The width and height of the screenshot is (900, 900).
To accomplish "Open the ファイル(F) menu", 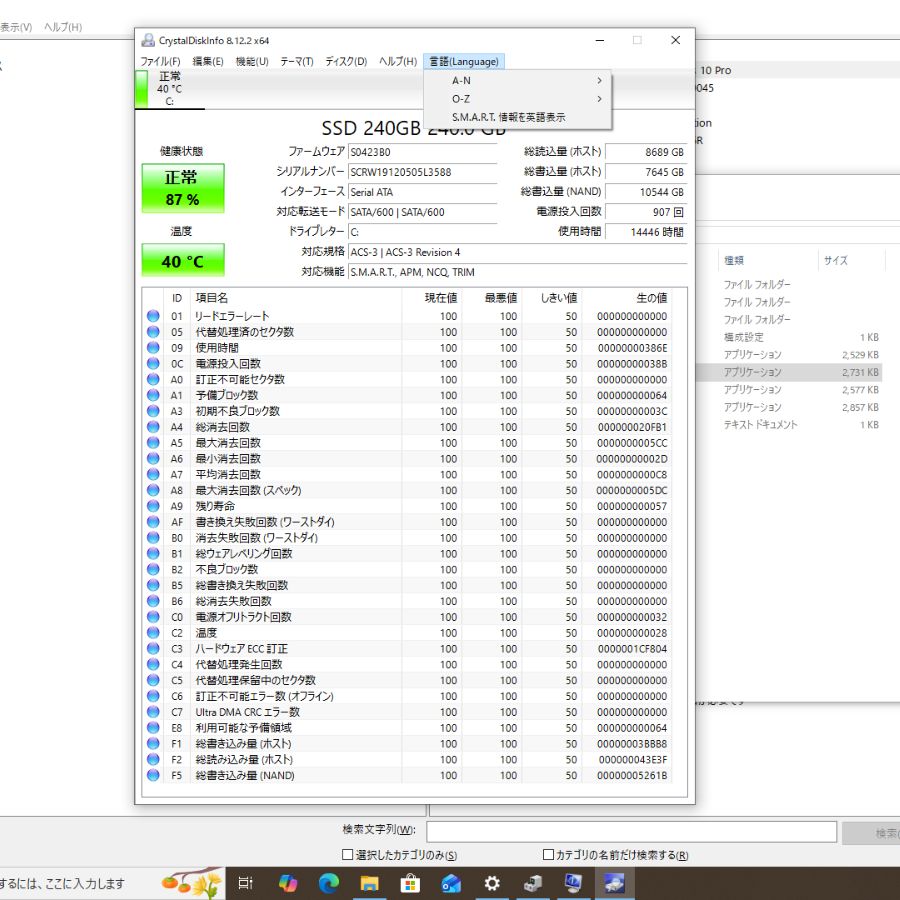I will pos(160,62).
